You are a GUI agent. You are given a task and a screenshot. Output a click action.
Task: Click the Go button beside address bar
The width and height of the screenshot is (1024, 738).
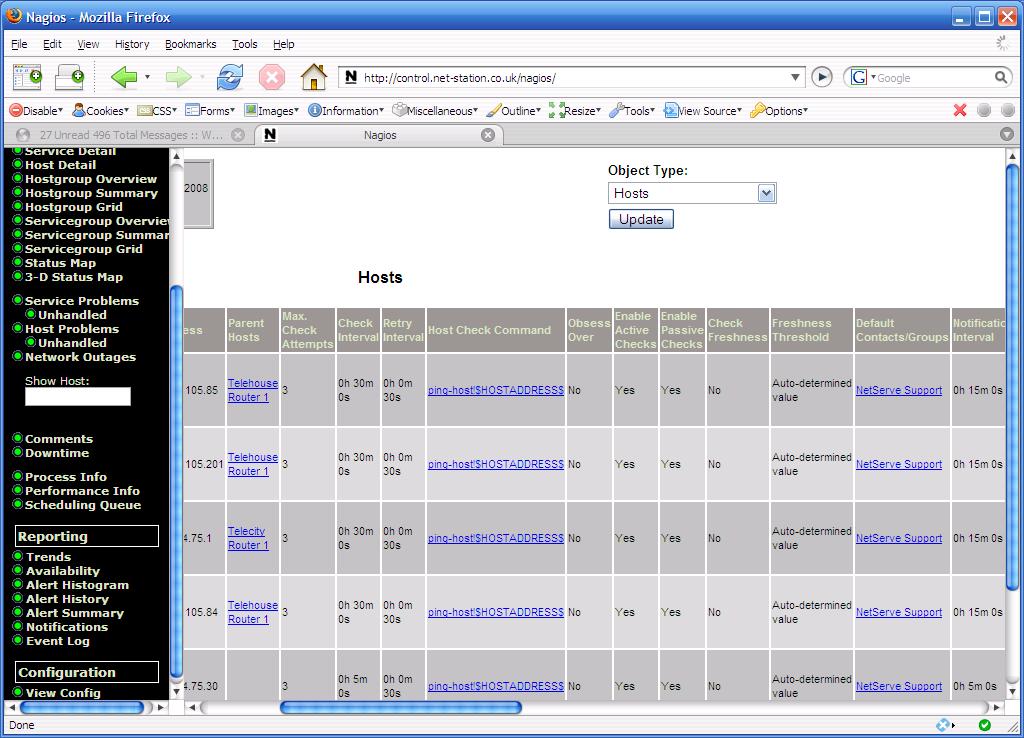click(x=822, y=78)
